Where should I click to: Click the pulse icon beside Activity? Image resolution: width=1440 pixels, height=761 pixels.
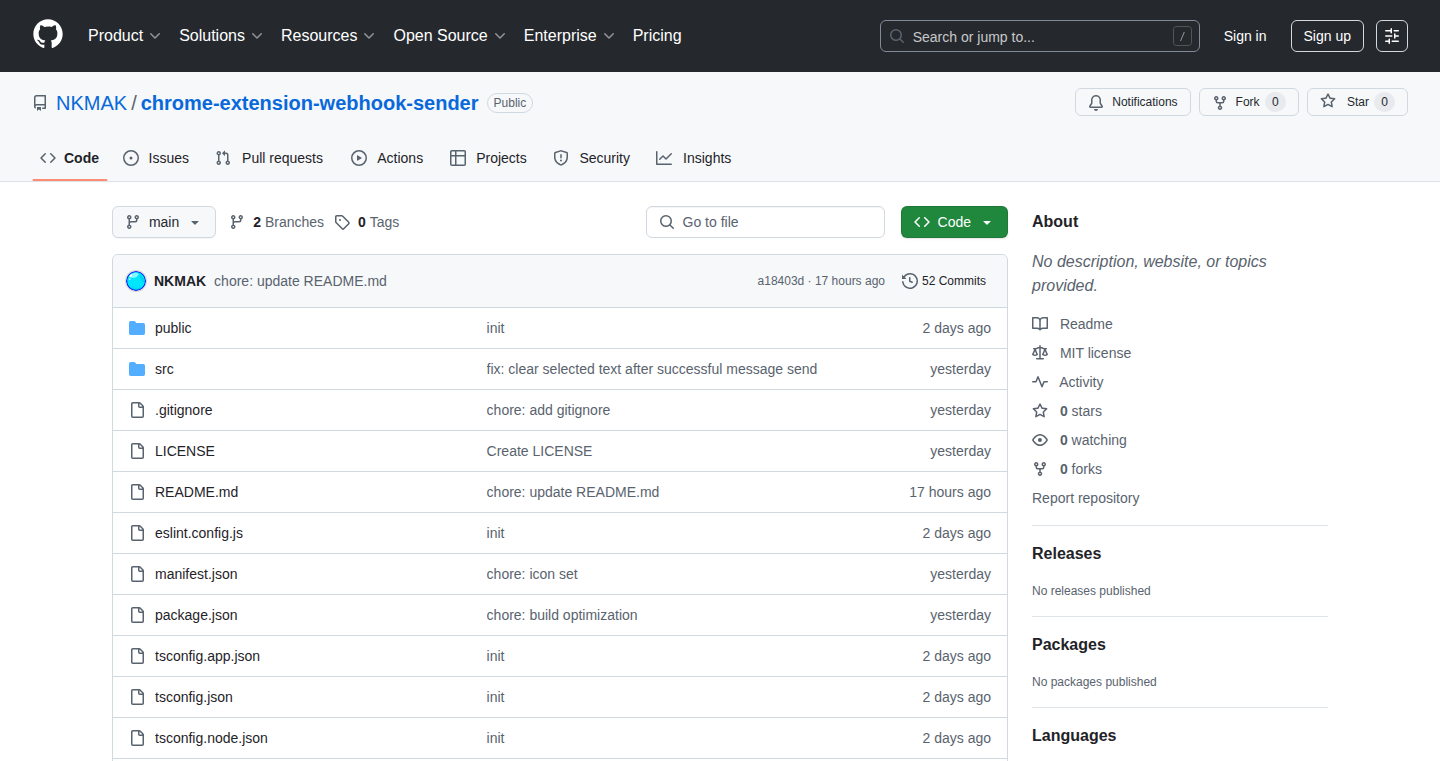click(x=1040, y=382)
